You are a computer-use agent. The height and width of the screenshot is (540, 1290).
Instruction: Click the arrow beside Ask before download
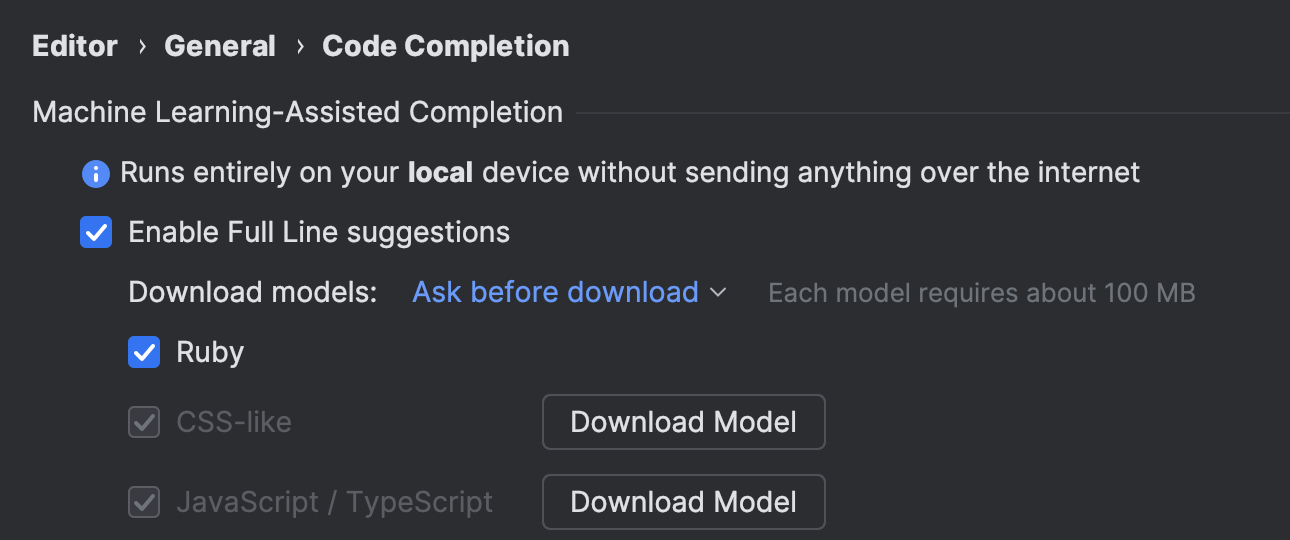tap(718, 293)
